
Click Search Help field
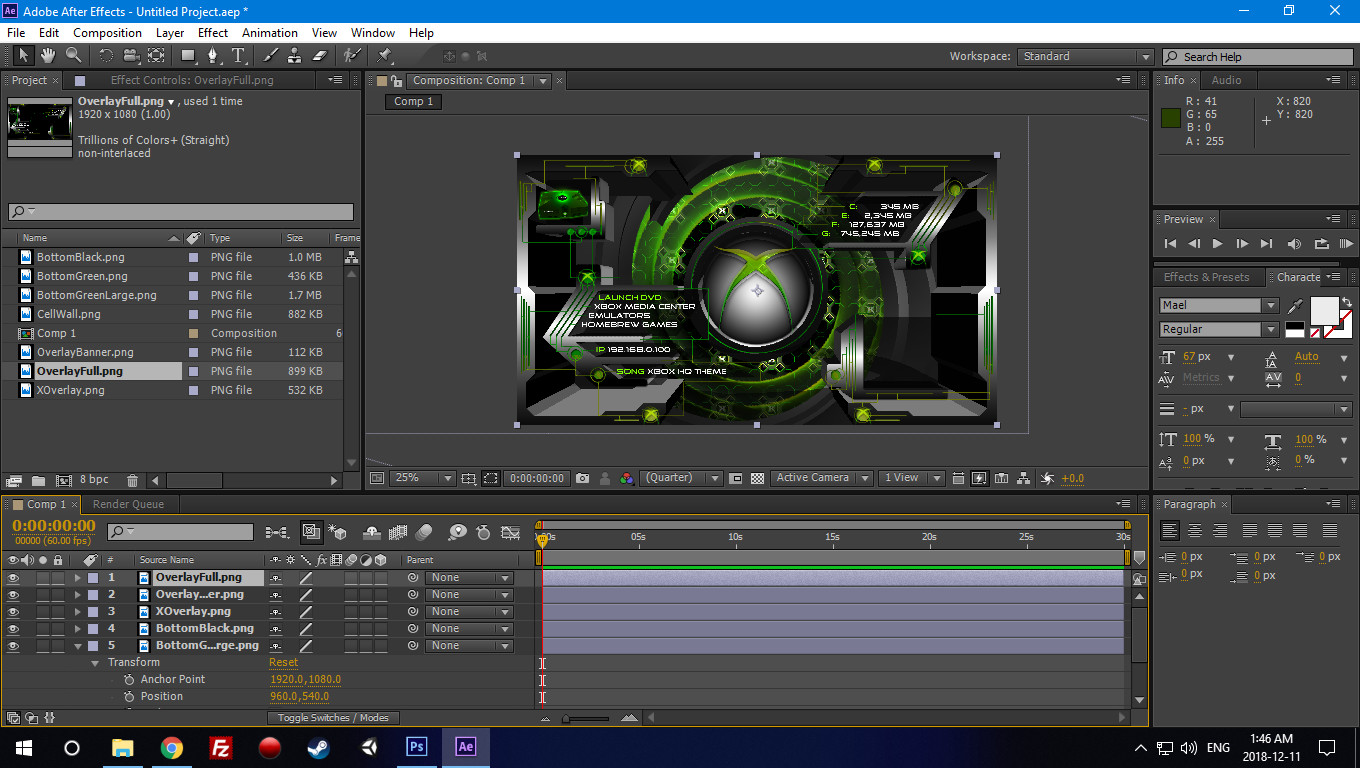(x=1256, y=57)
